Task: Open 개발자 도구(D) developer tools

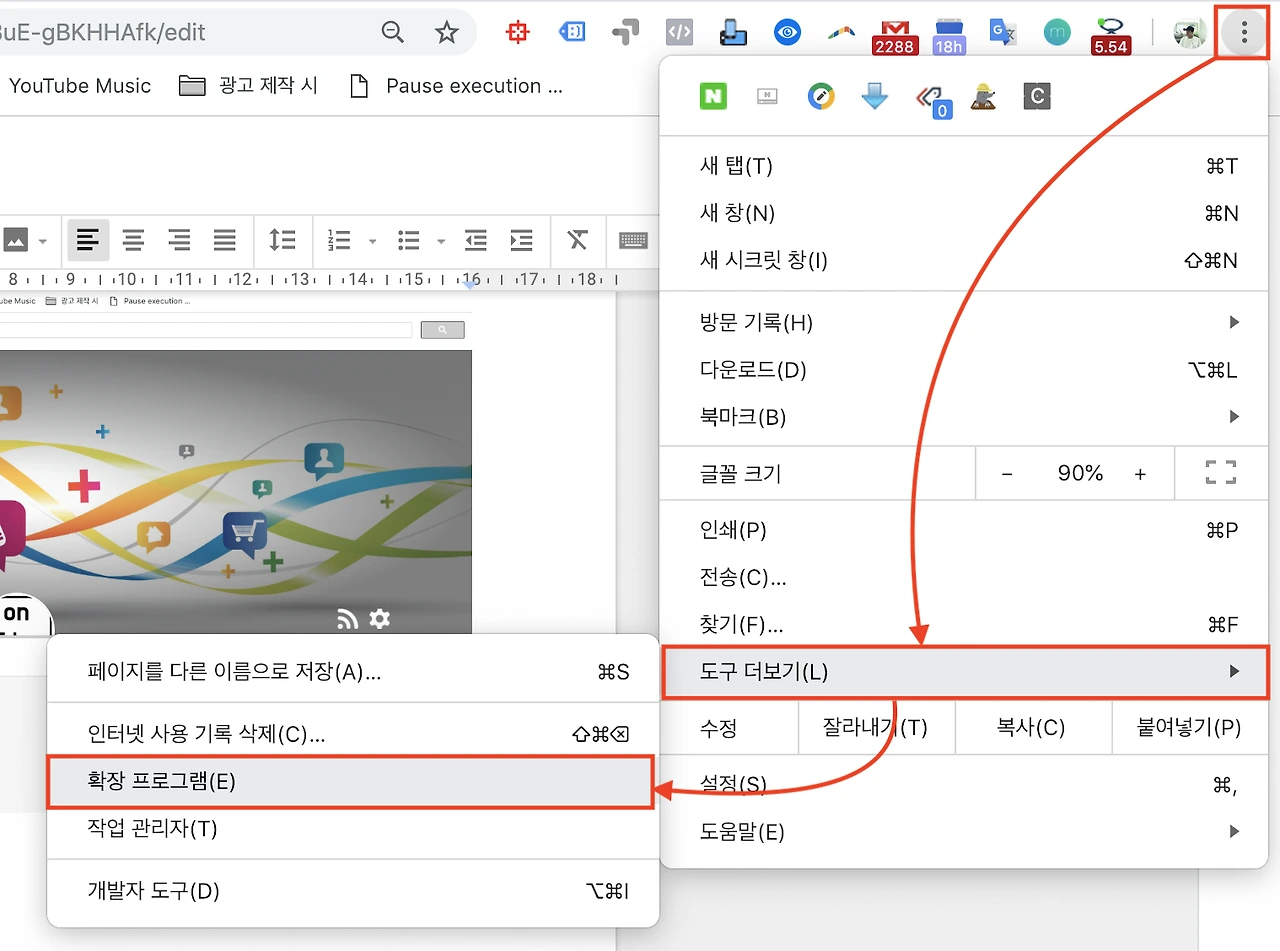Action: click(353, 890)
